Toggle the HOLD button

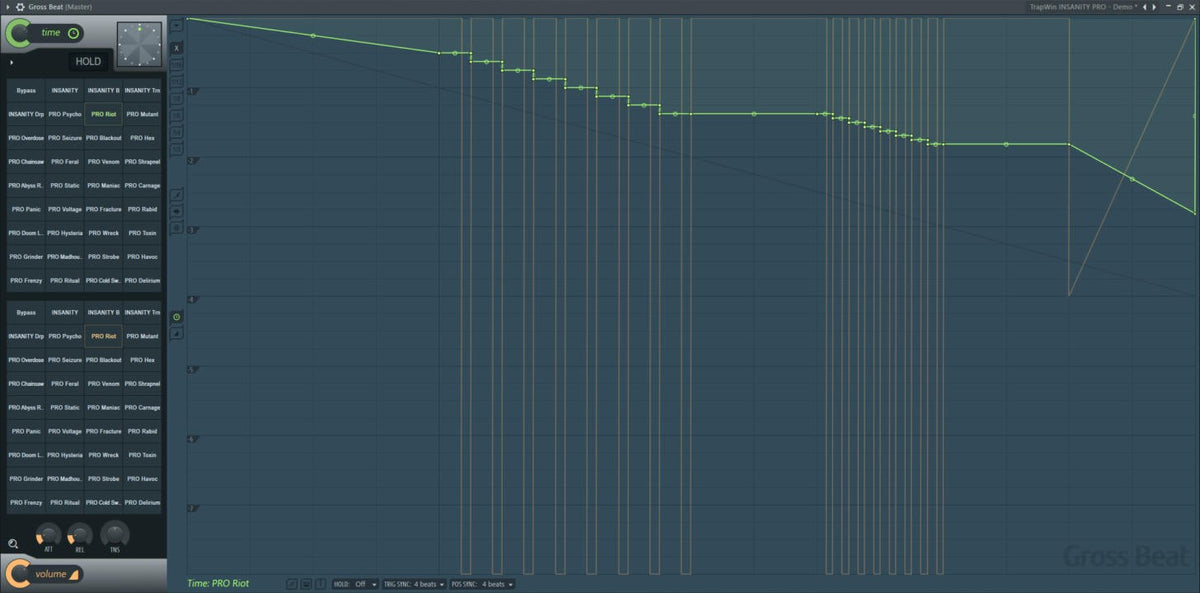[88, 61]
